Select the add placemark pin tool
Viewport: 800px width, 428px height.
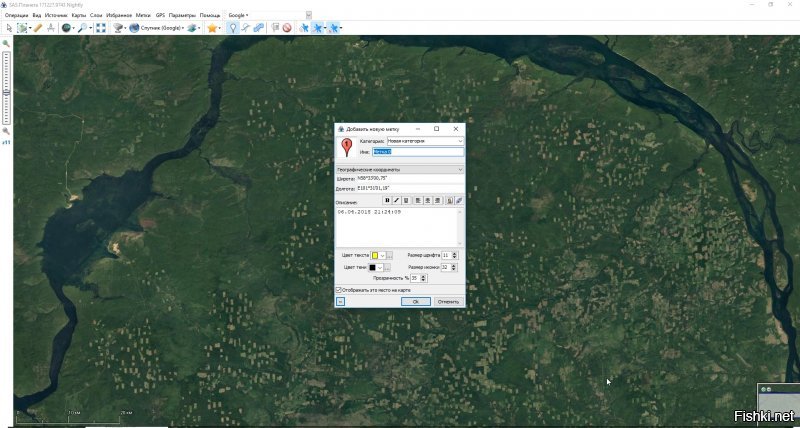coord(233,28)
